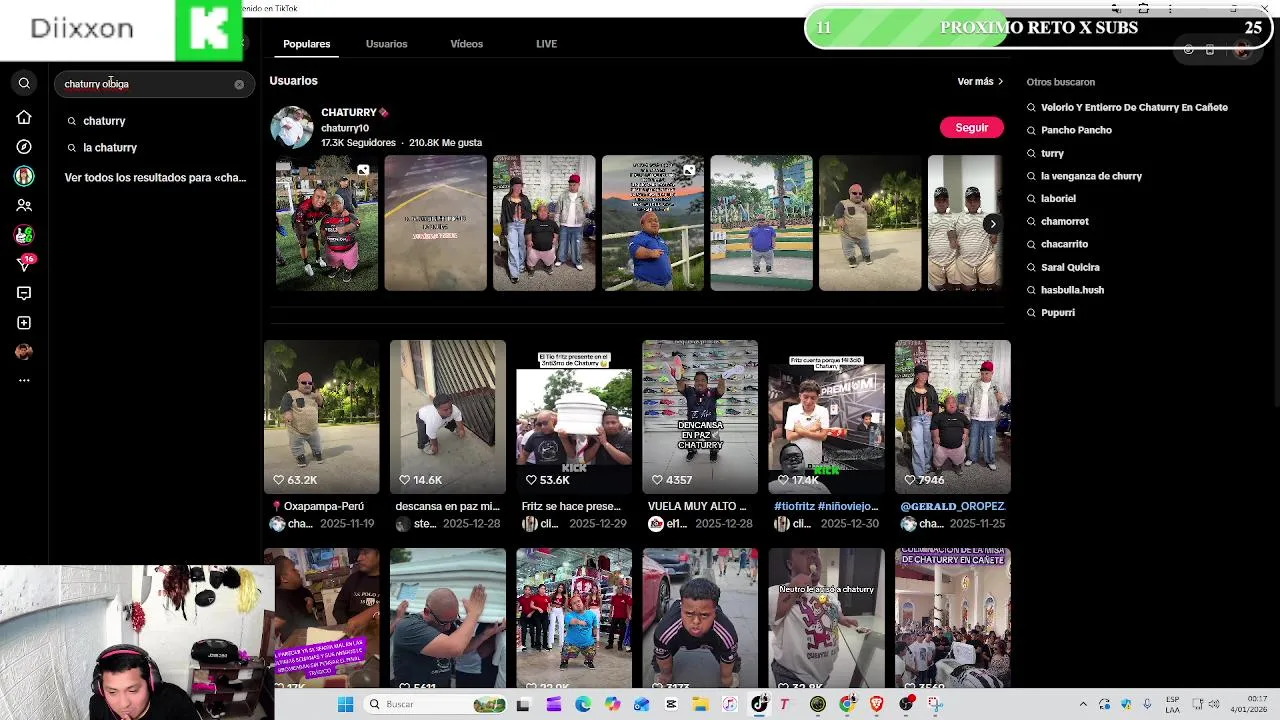
Task: Click the search magnifier icon in TikTok sidebar
Action: (x=24, y=84)
